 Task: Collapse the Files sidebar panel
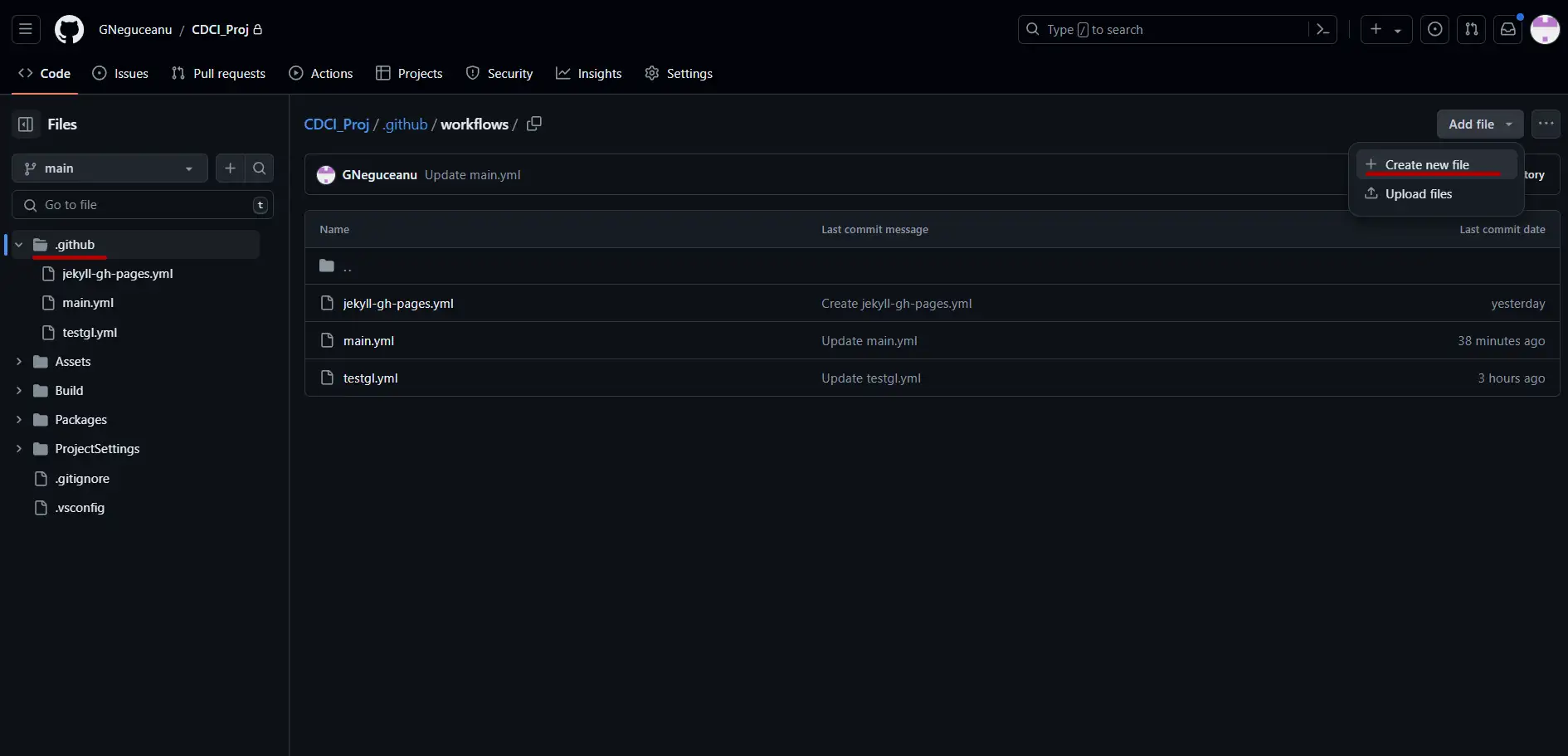[25, 124]
